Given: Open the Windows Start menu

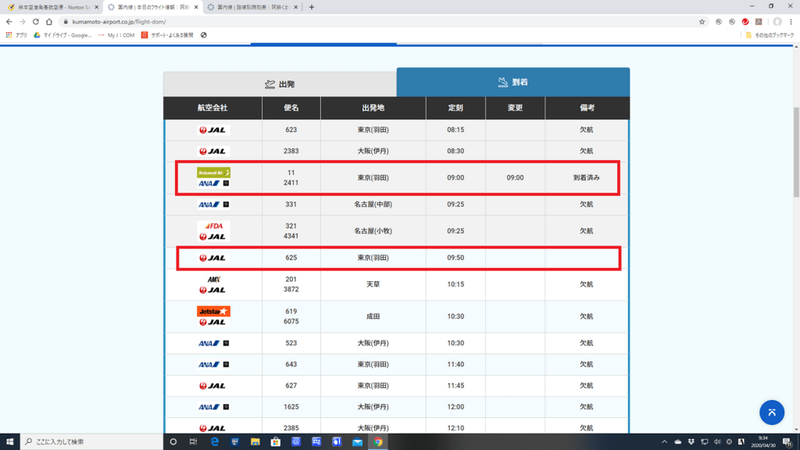Looking at the screenshot, I should point(10,442).
